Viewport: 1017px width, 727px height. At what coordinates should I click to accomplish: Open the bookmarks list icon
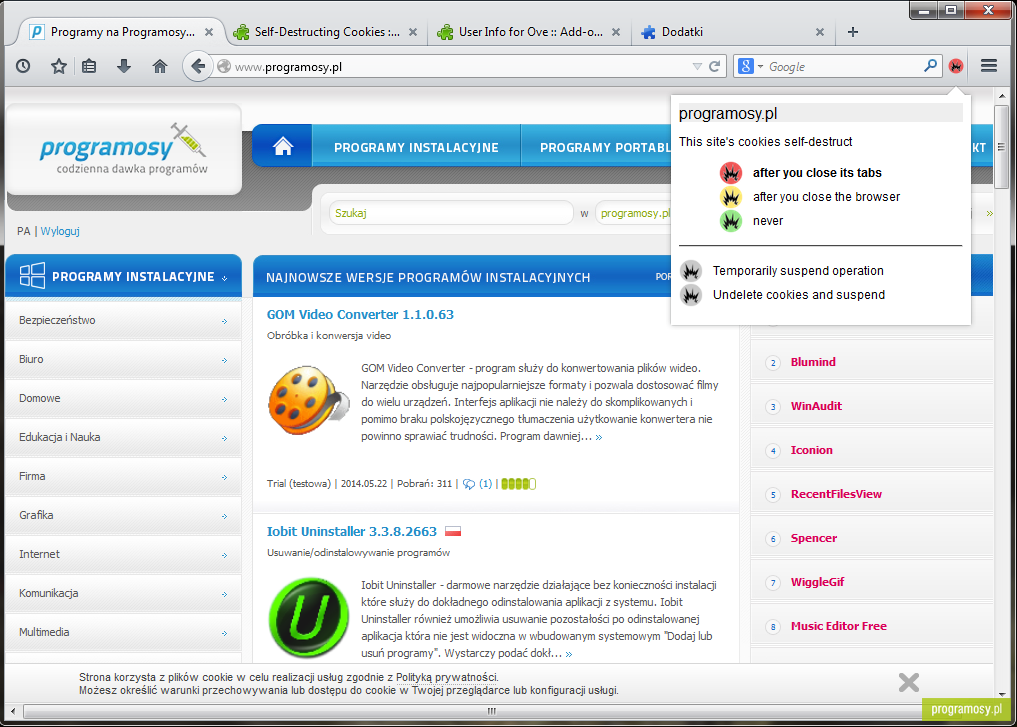click(x=89, y=66)
